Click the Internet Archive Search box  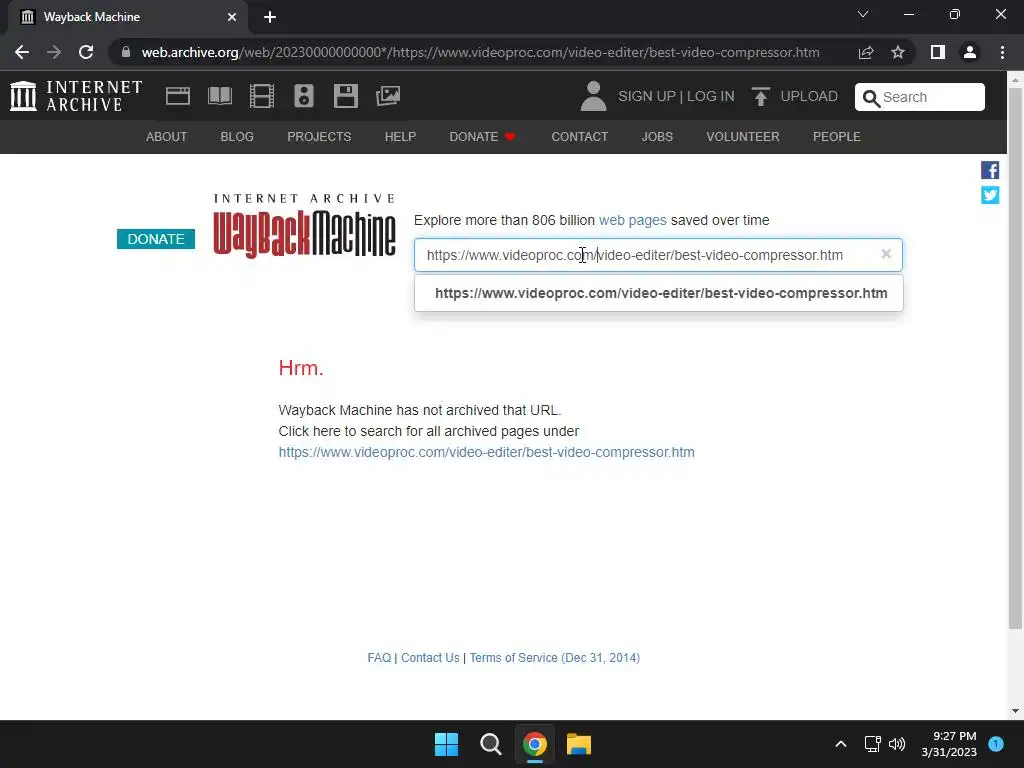[920, 97]
